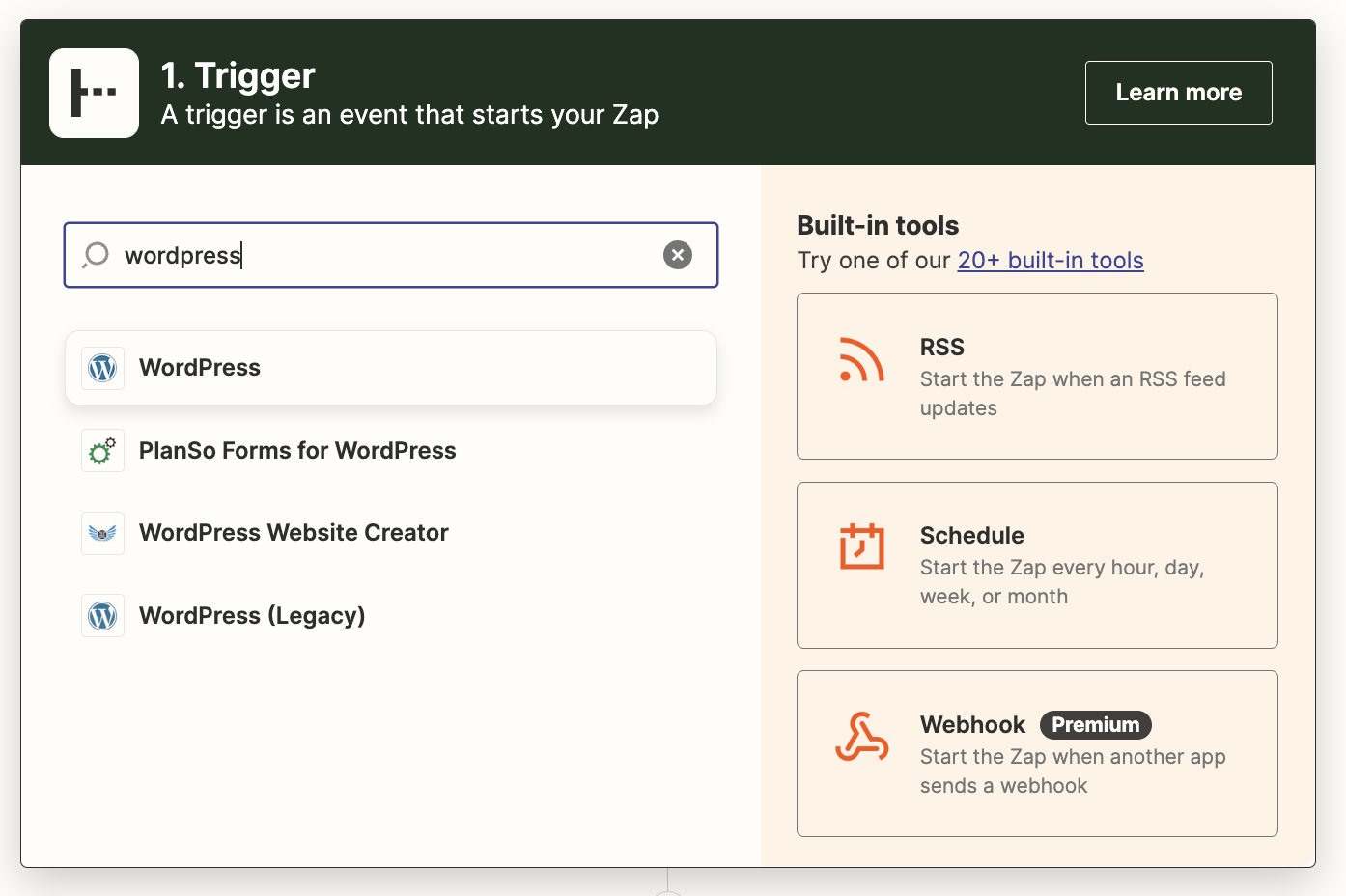Screen dimensions: 1346x896
Task: Open the Learn more button
Action: [1178, 93]
